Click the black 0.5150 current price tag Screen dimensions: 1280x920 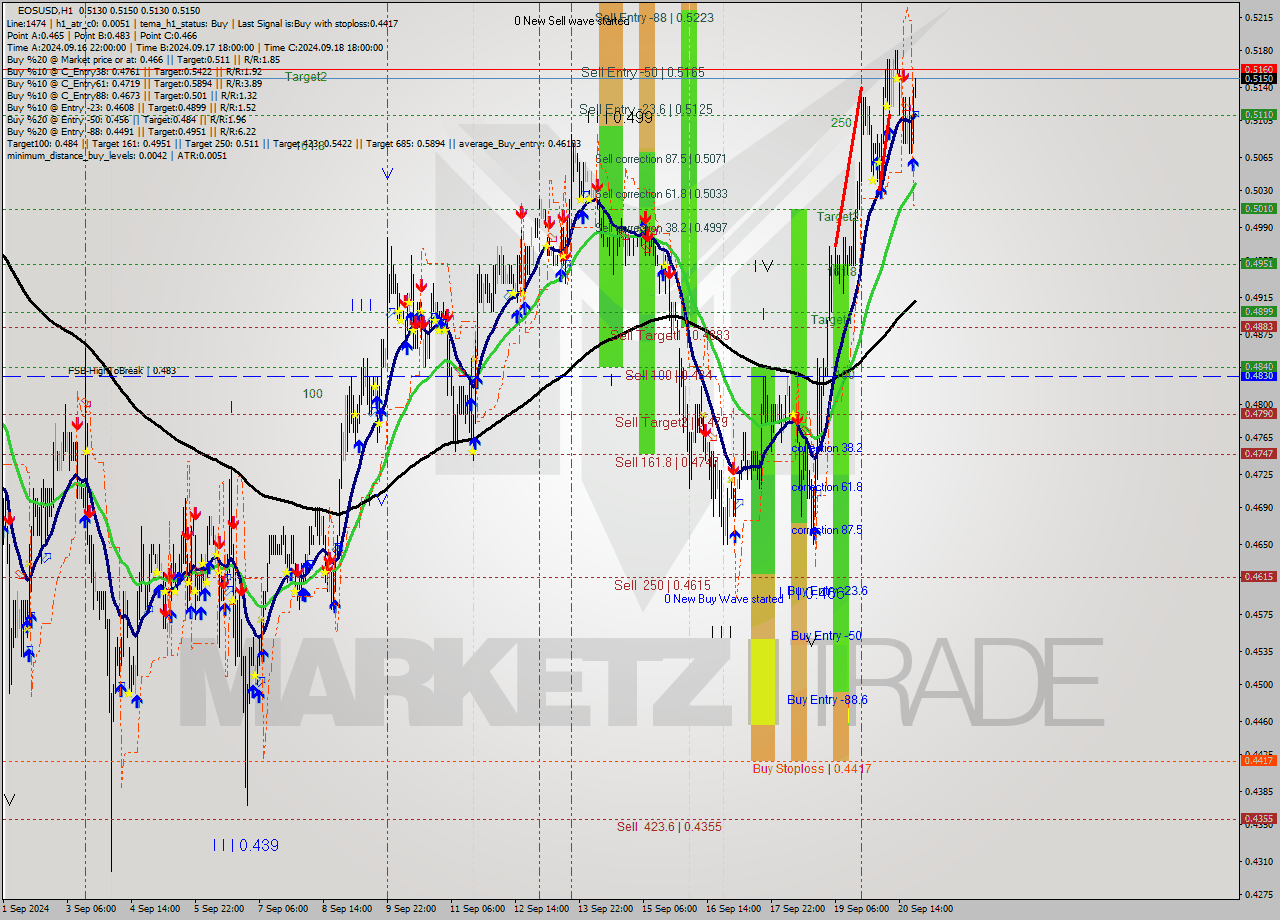pyautogui.click(x=1258, y=78)
